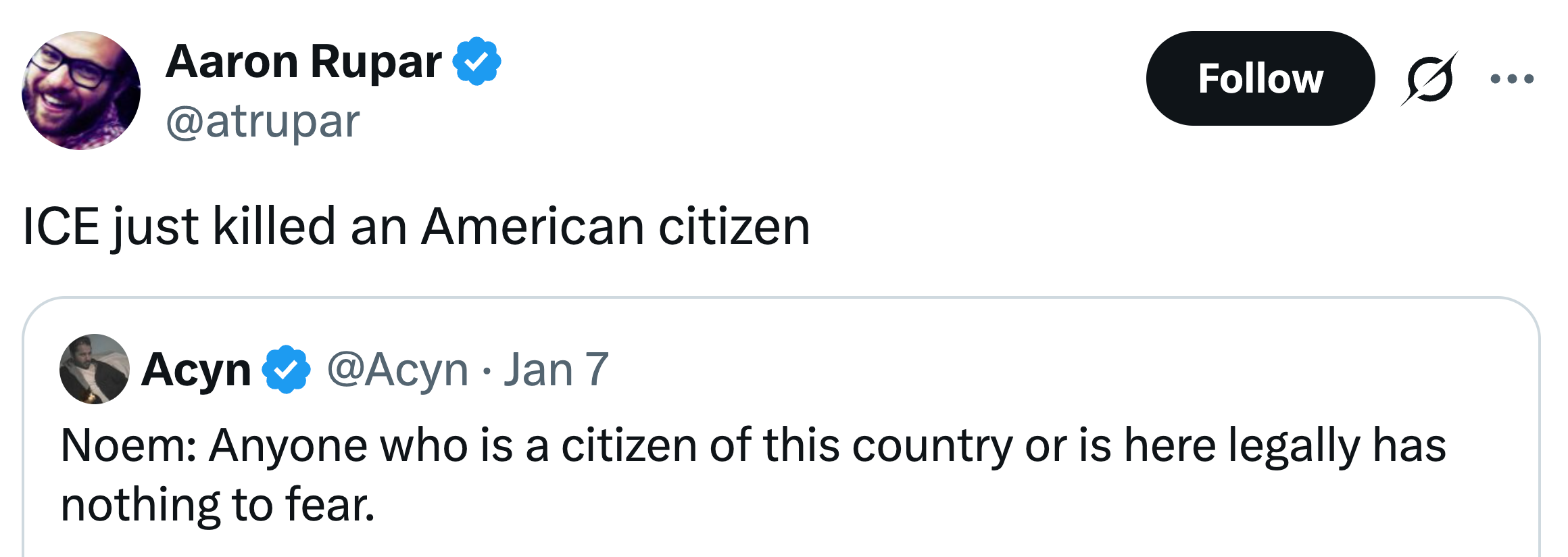Open Aaron Rupar's profile picture
Image resolution: width=1568 pixels, height=557 pixels.
click(x=81, y=91)
